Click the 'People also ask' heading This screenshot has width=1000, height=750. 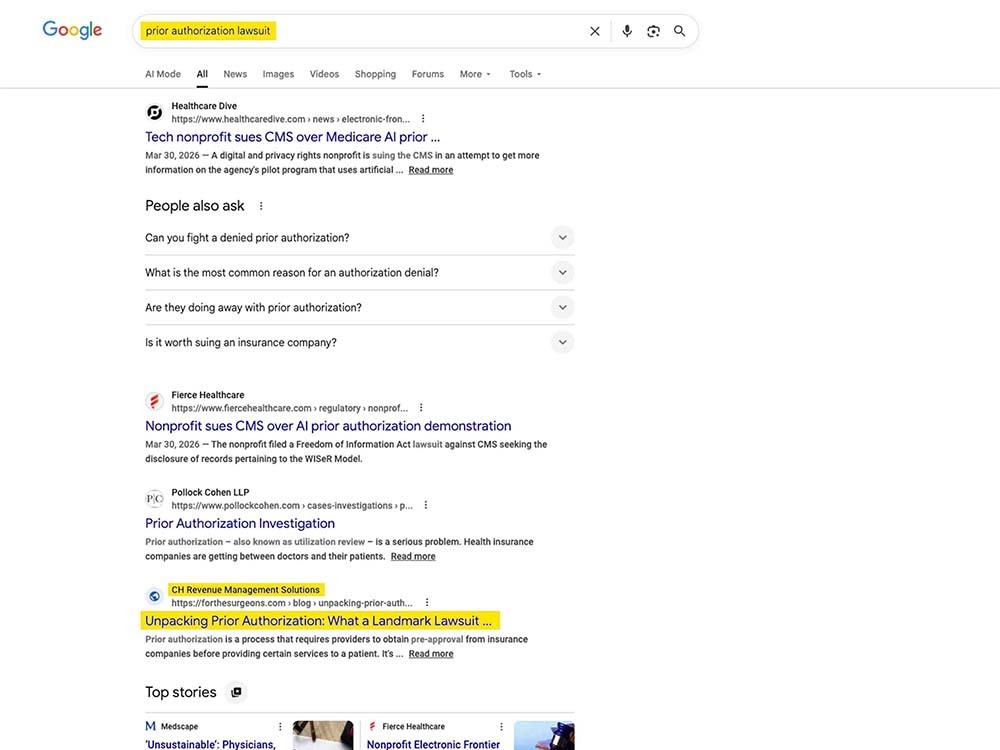point(195,206)
